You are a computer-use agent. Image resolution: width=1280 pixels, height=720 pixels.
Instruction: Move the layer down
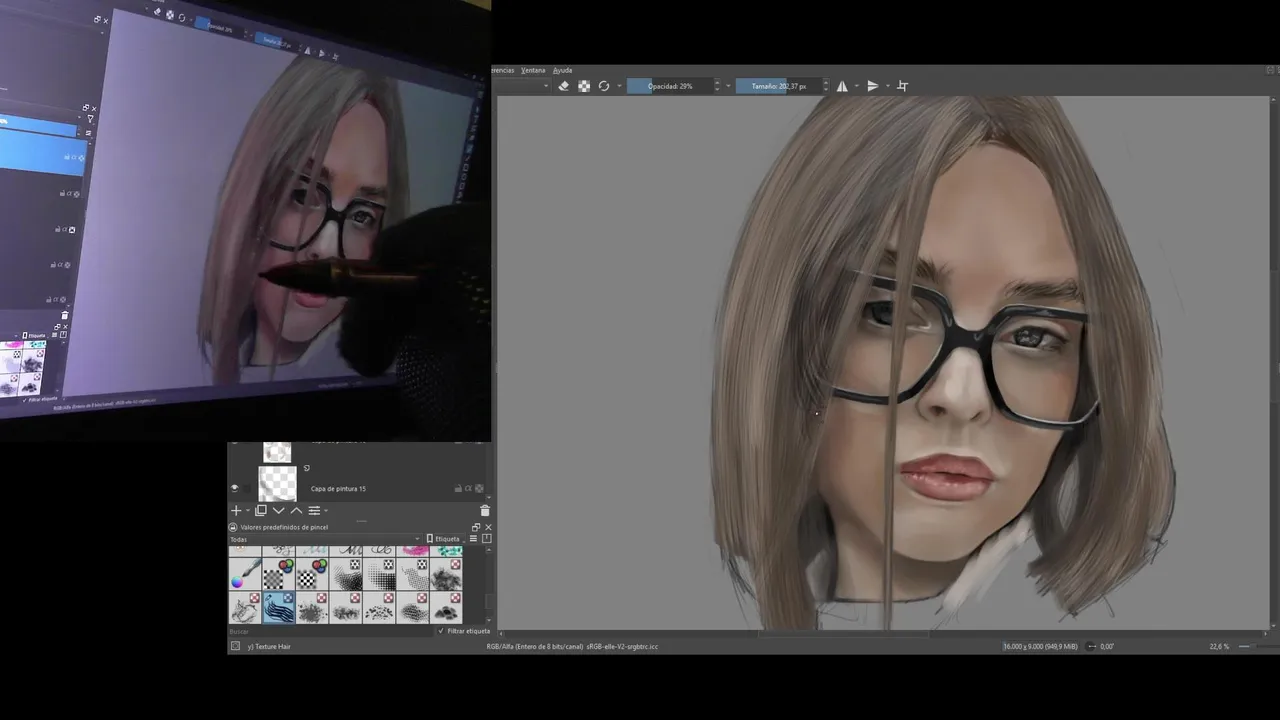(x=279, y=510)
